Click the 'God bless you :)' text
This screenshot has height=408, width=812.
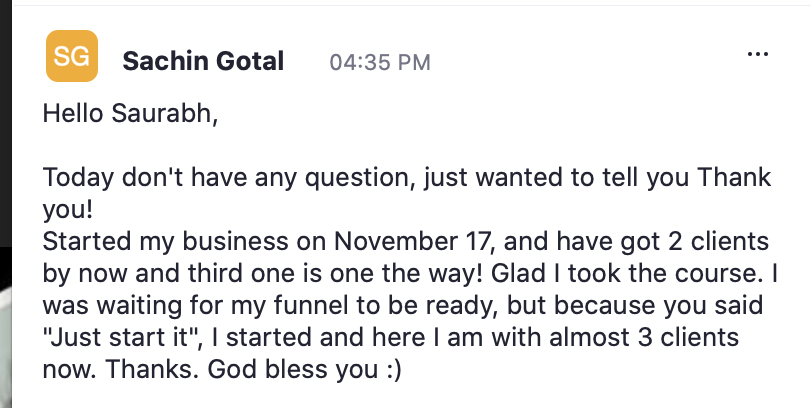pos(304,369)
